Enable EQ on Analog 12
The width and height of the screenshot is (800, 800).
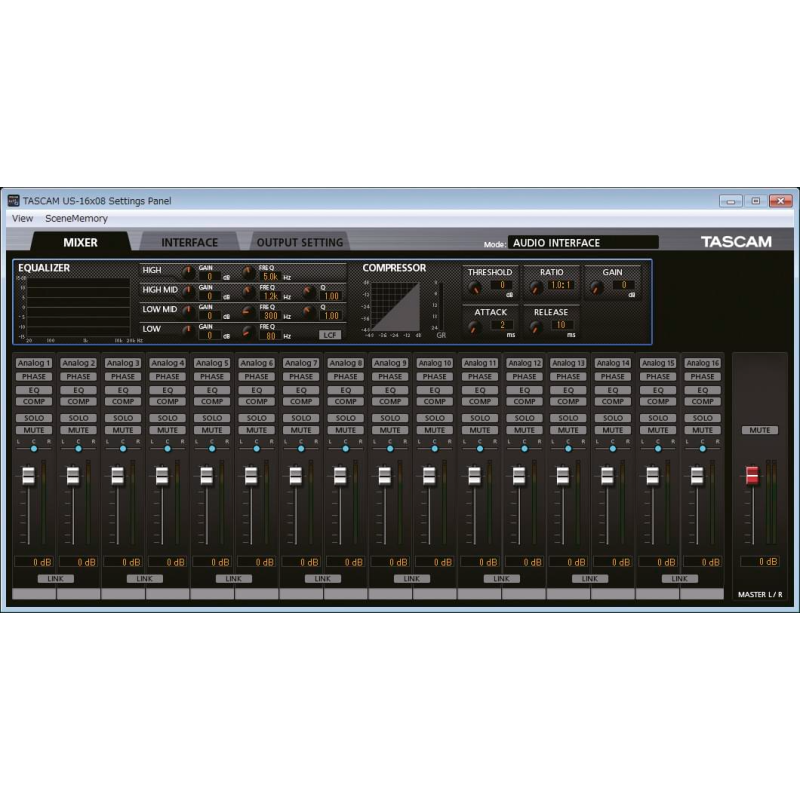pos(524,390)
